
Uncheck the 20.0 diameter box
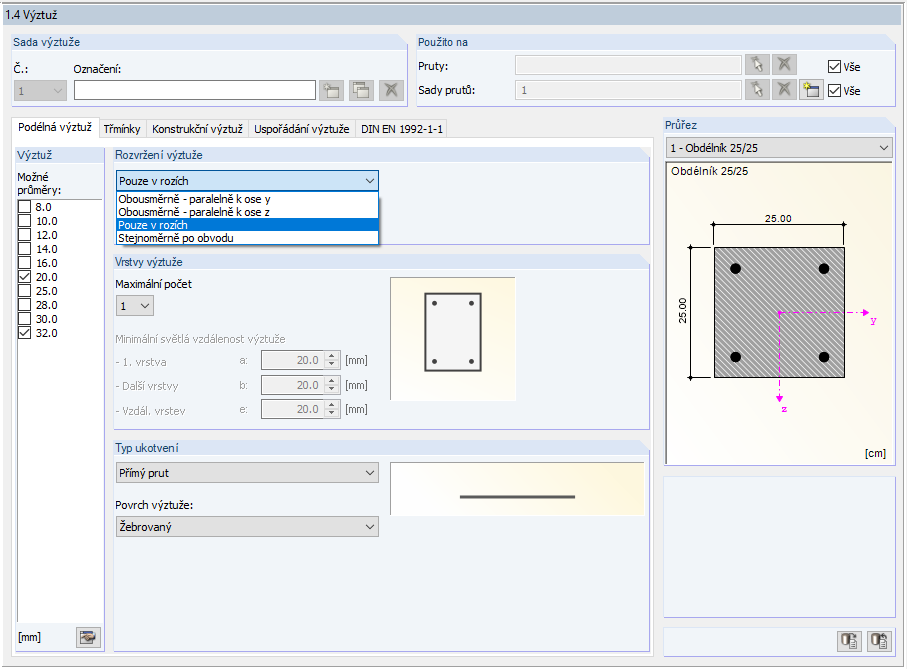point(24,277)
